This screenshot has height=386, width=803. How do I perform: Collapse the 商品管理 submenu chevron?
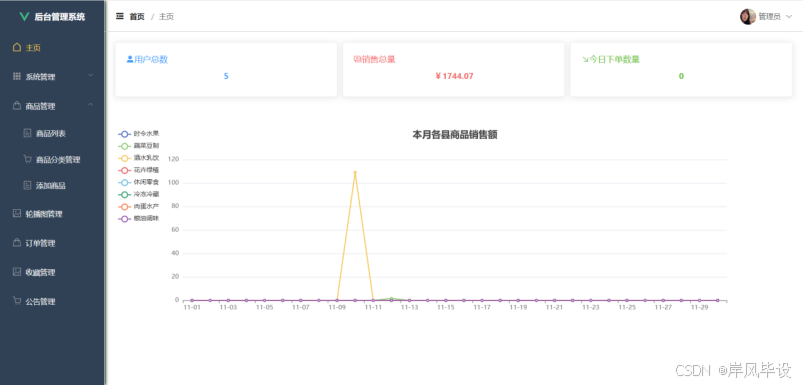[91, 105]
